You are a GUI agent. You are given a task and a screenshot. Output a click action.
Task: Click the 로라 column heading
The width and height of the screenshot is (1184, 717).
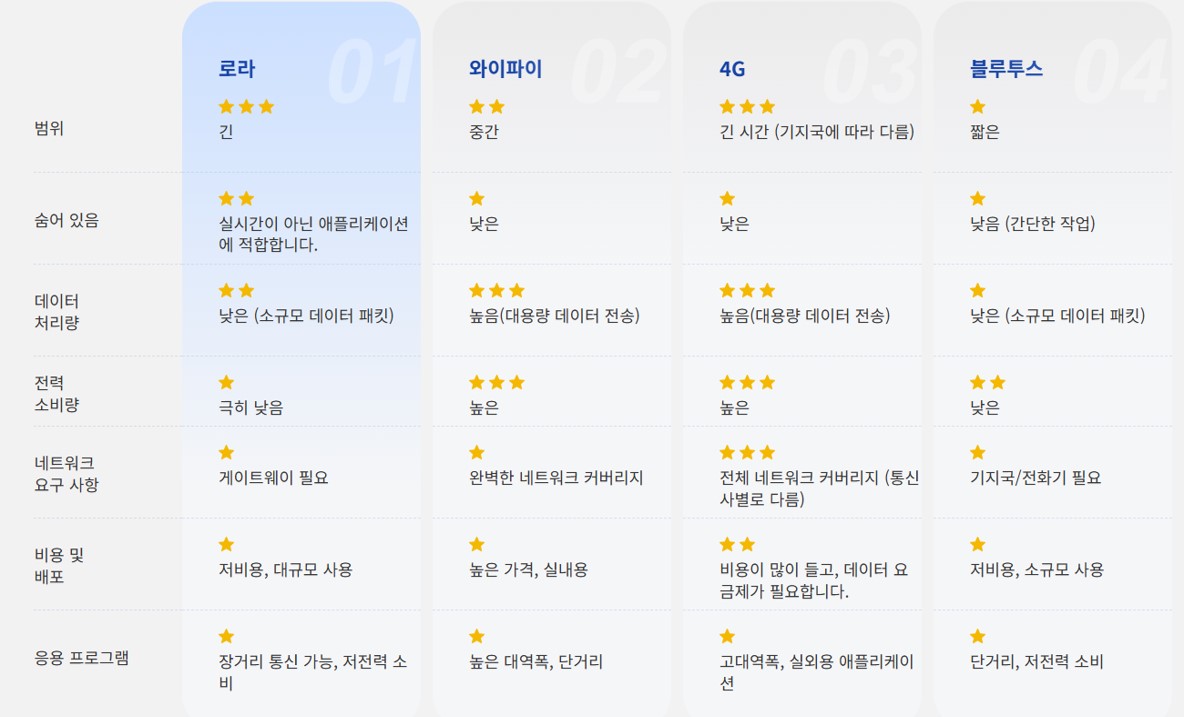237,69
